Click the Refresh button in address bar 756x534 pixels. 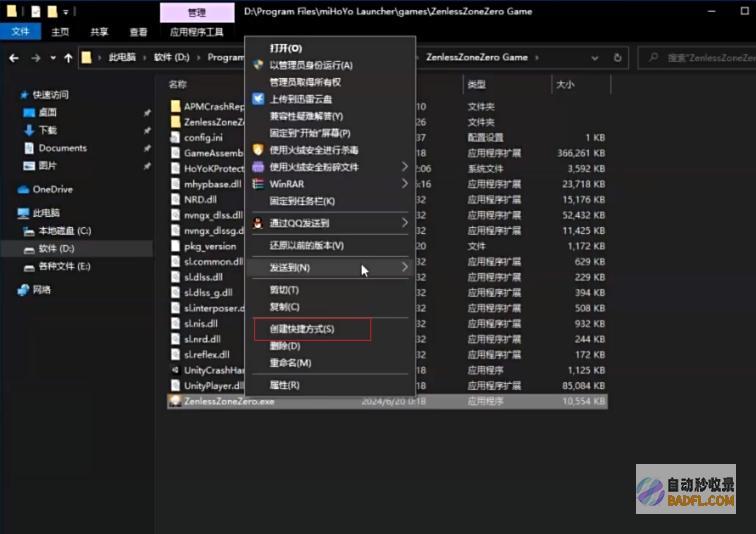coord(617,58)
